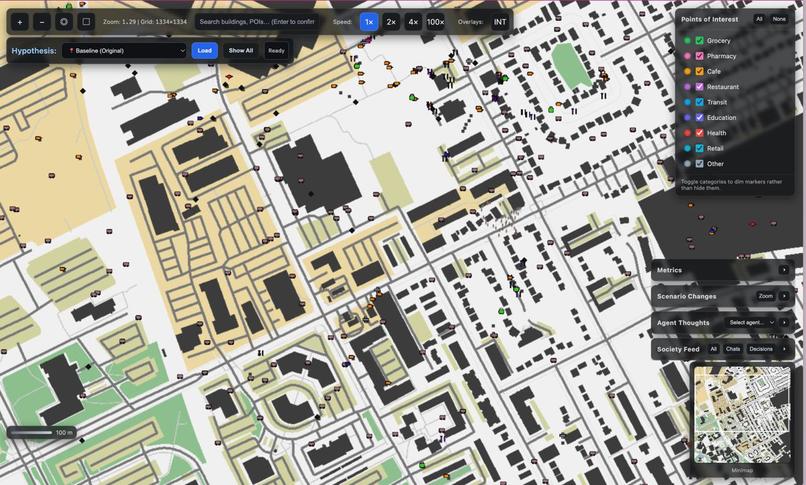Click the search buildings and POIs field
The image size is (806, 485).
[x=257, y=22]
